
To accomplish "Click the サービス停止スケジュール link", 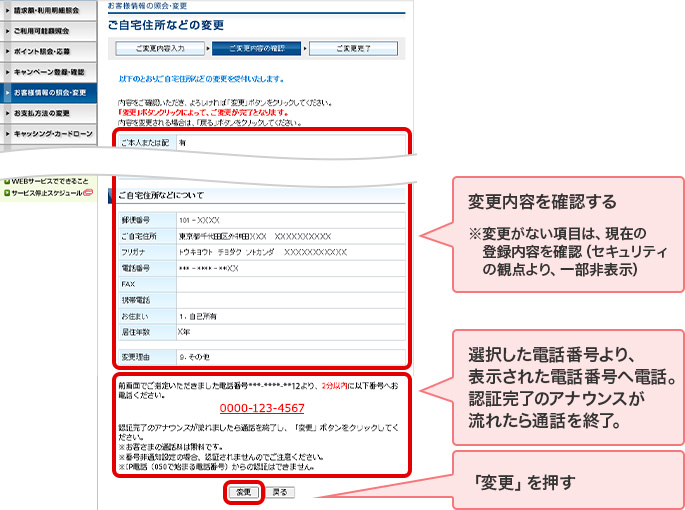I will pos(46,191).
